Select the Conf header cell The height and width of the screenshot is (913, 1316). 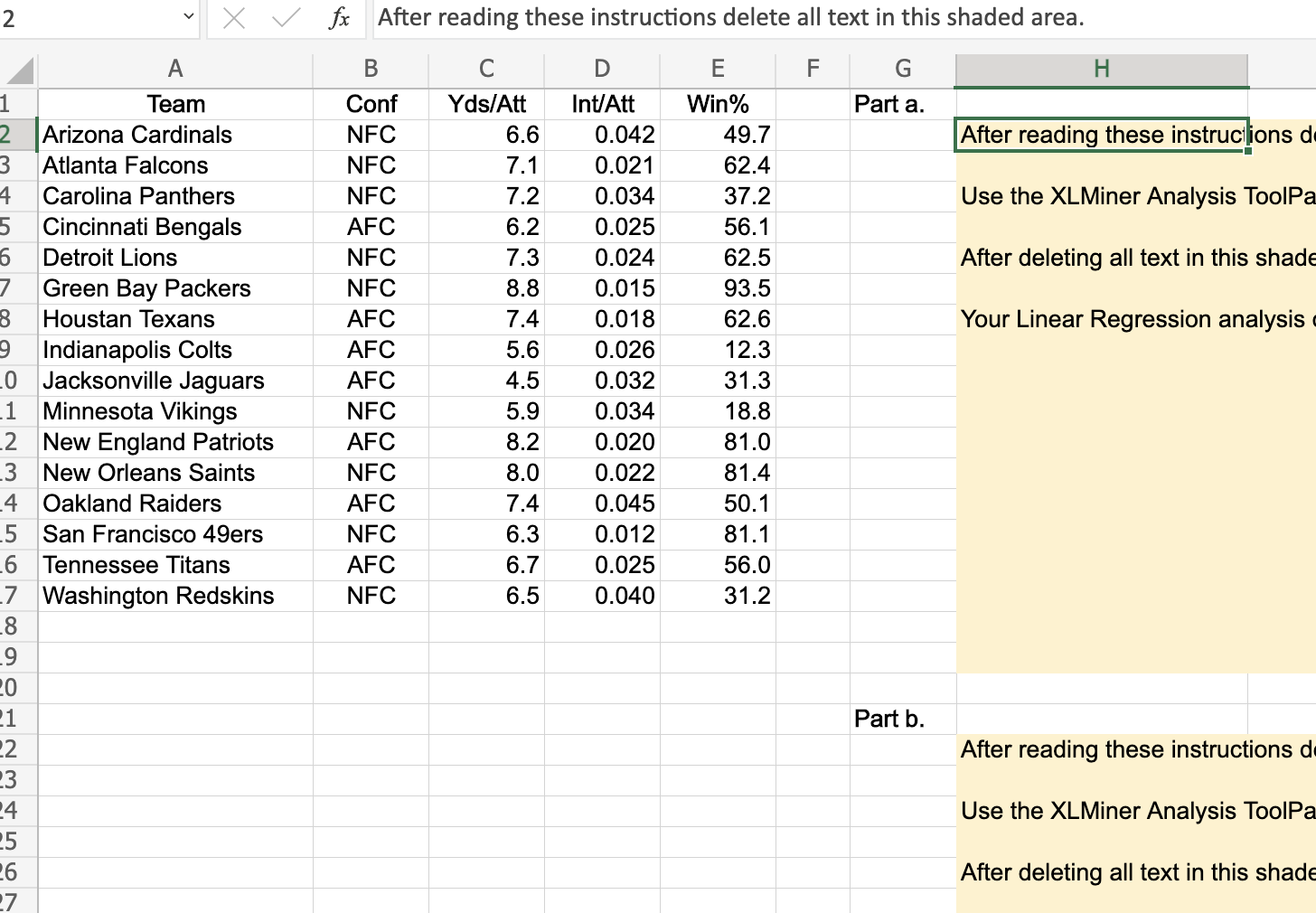371,103
